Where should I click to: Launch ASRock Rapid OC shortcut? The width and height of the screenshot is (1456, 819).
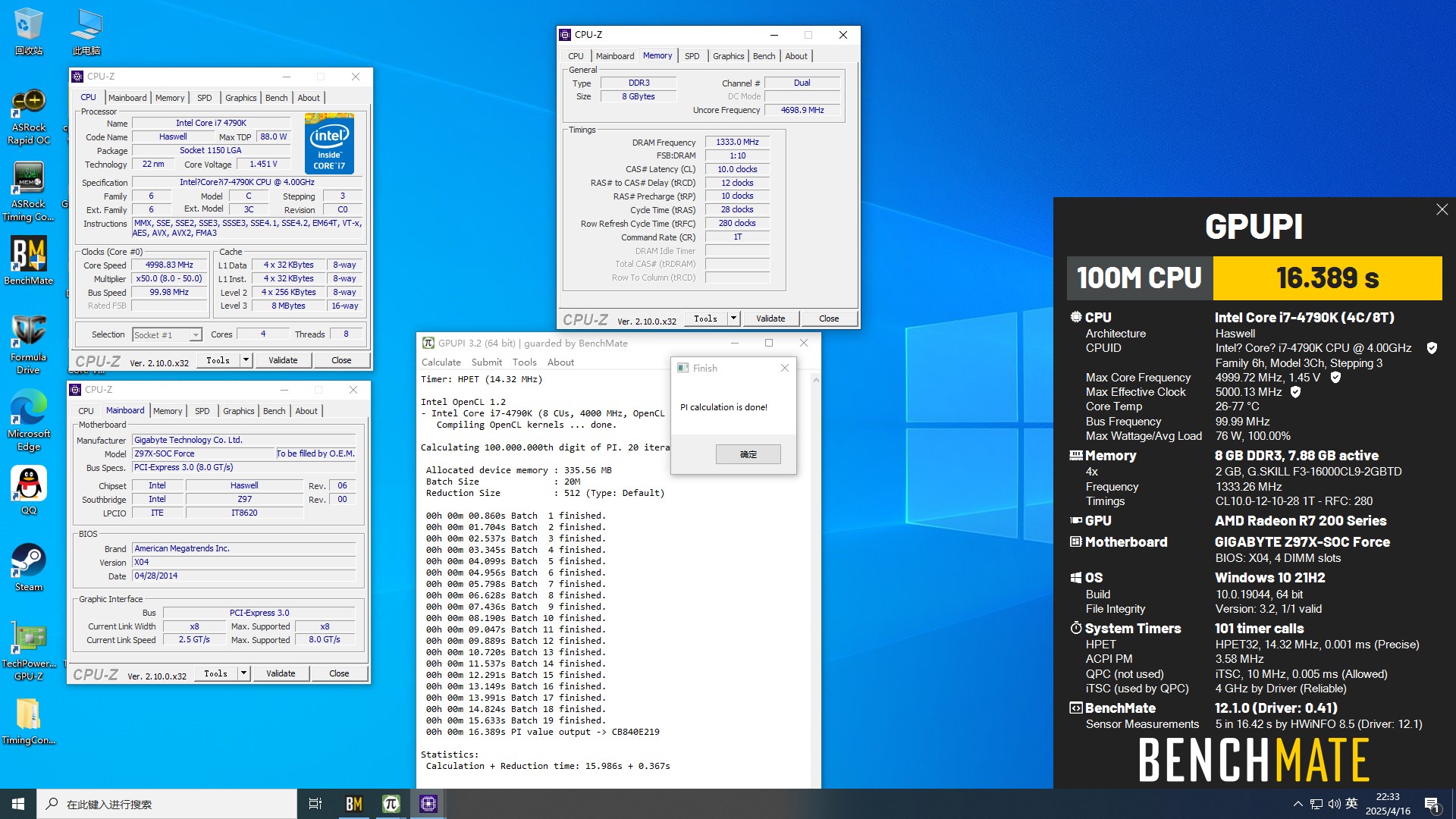click(x=29, y=118)
